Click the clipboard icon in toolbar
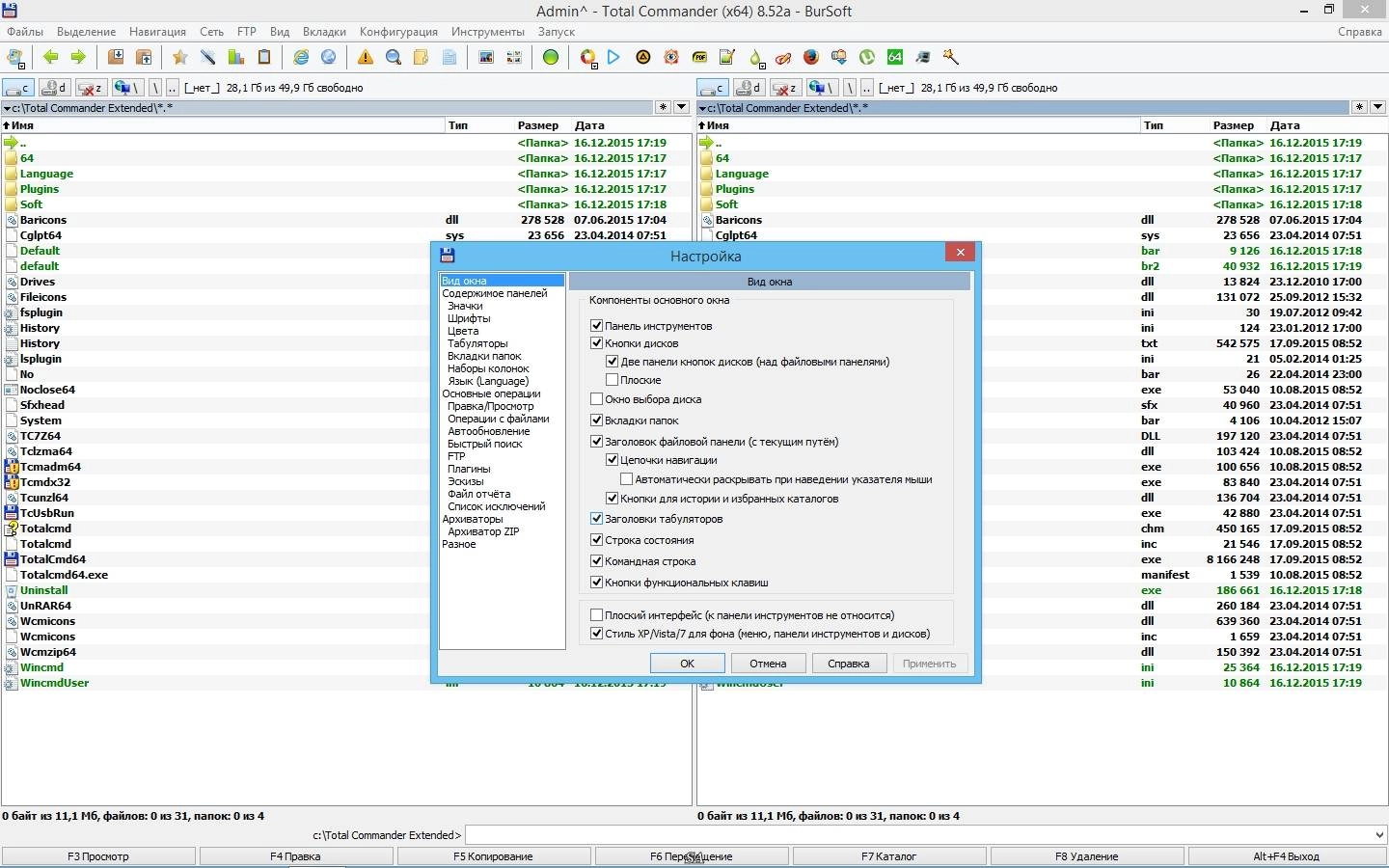The height and width of the screenshot is (868, 1389). click(264, 57)
